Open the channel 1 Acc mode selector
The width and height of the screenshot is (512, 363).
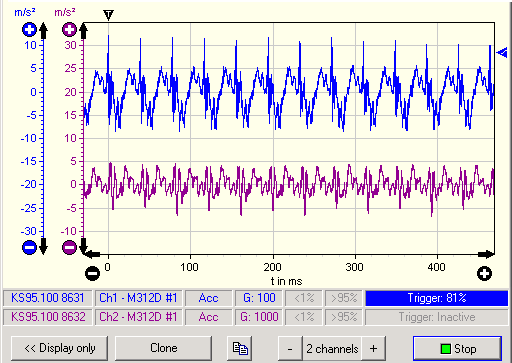(x=209, y=298)
